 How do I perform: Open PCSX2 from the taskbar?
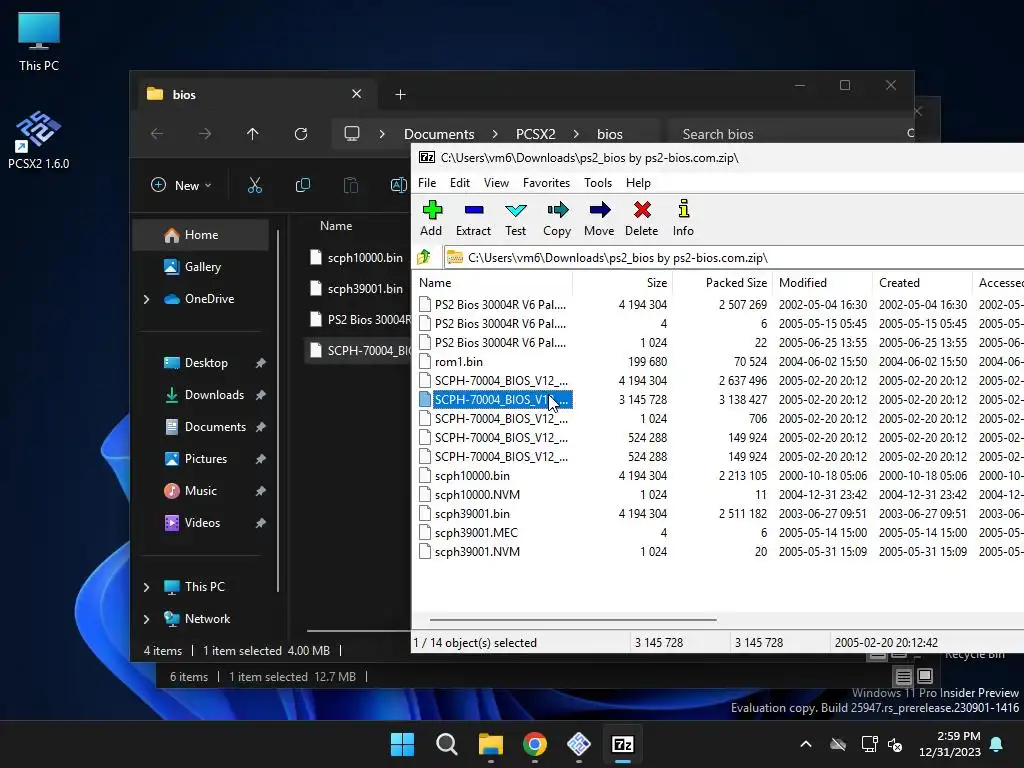(579, 744)
